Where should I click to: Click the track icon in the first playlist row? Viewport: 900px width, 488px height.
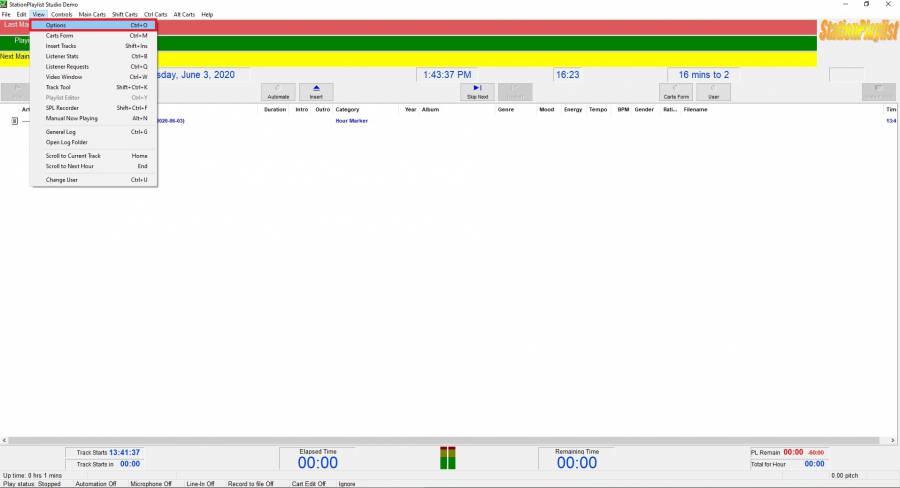click(15, 121)
